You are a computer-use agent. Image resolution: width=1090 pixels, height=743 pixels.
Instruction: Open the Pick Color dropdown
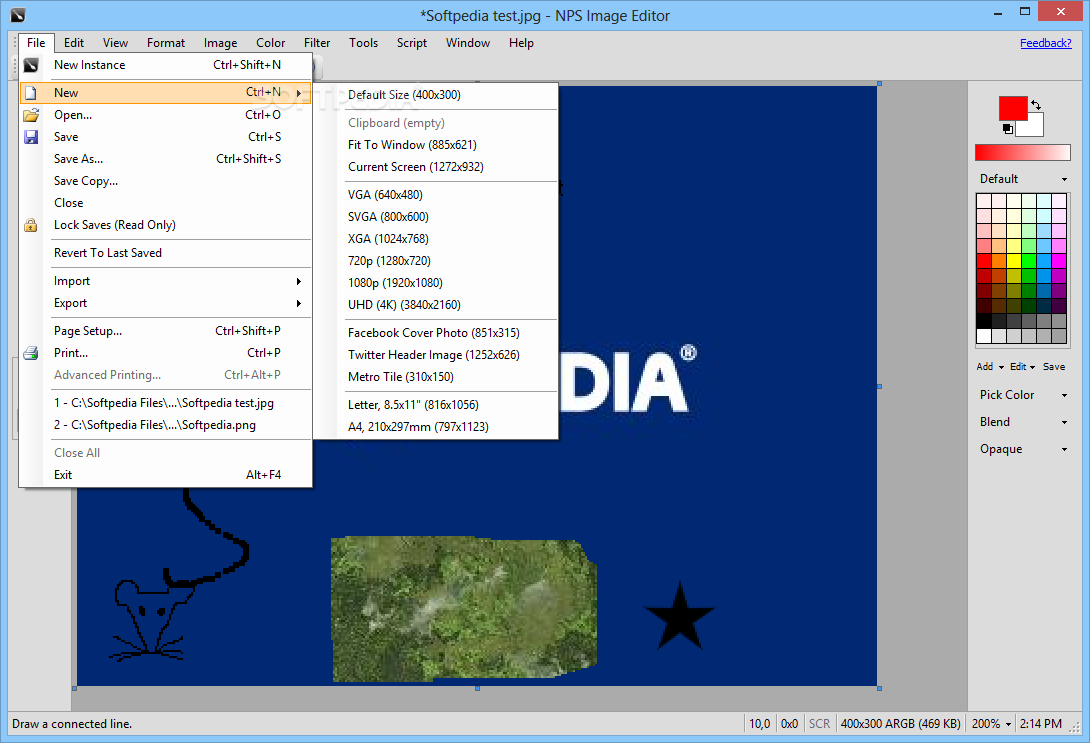click(x=1023, y=395)
